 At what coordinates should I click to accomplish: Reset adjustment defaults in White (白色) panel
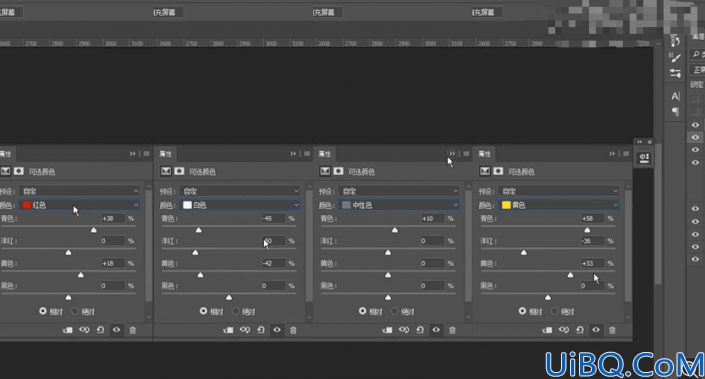(x=261, y=330)
